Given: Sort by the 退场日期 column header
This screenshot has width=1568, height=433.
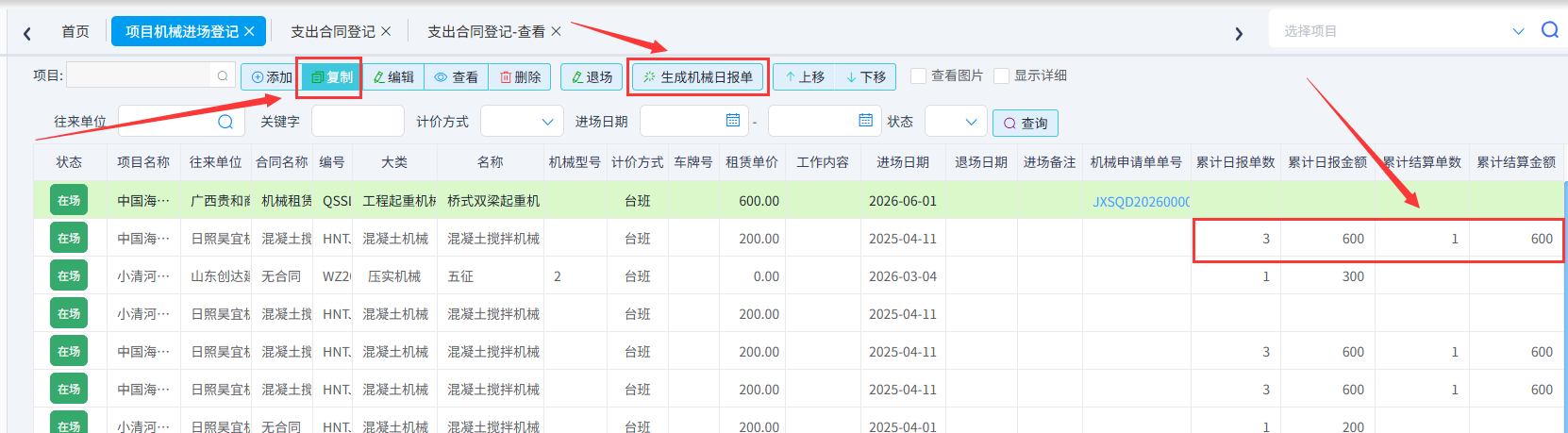Looking at the screenshot, I should pyautogui.click(x=981, y=162).
